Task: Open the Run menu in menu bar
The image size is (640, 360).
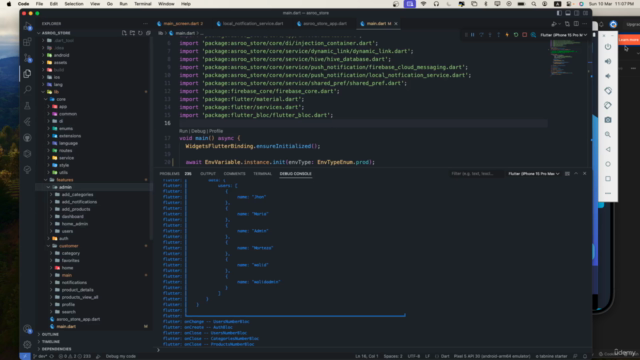Action: (x=123, y=4)
